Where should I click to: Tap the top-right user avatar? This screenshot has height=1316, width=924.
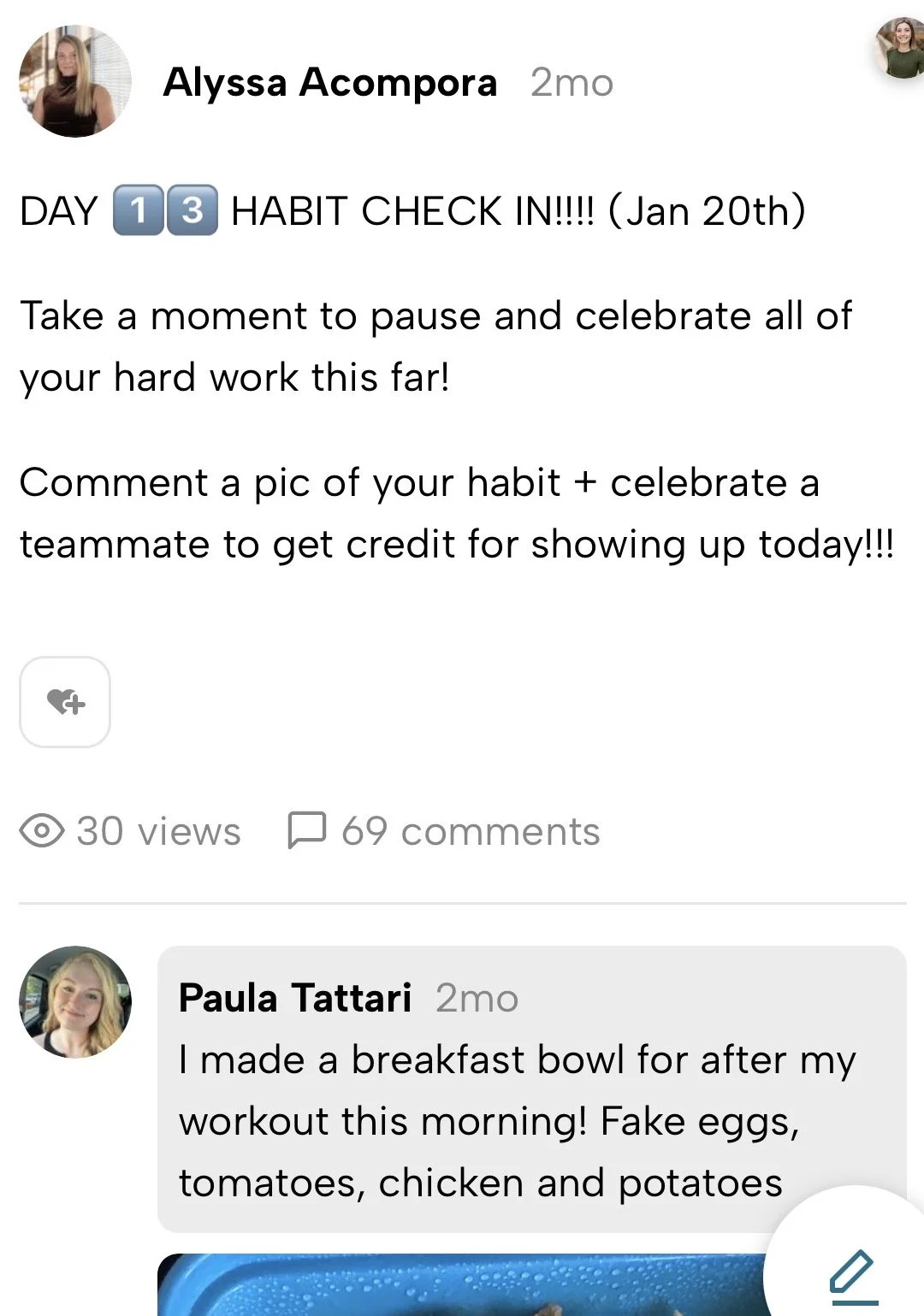tap(899, 47)
